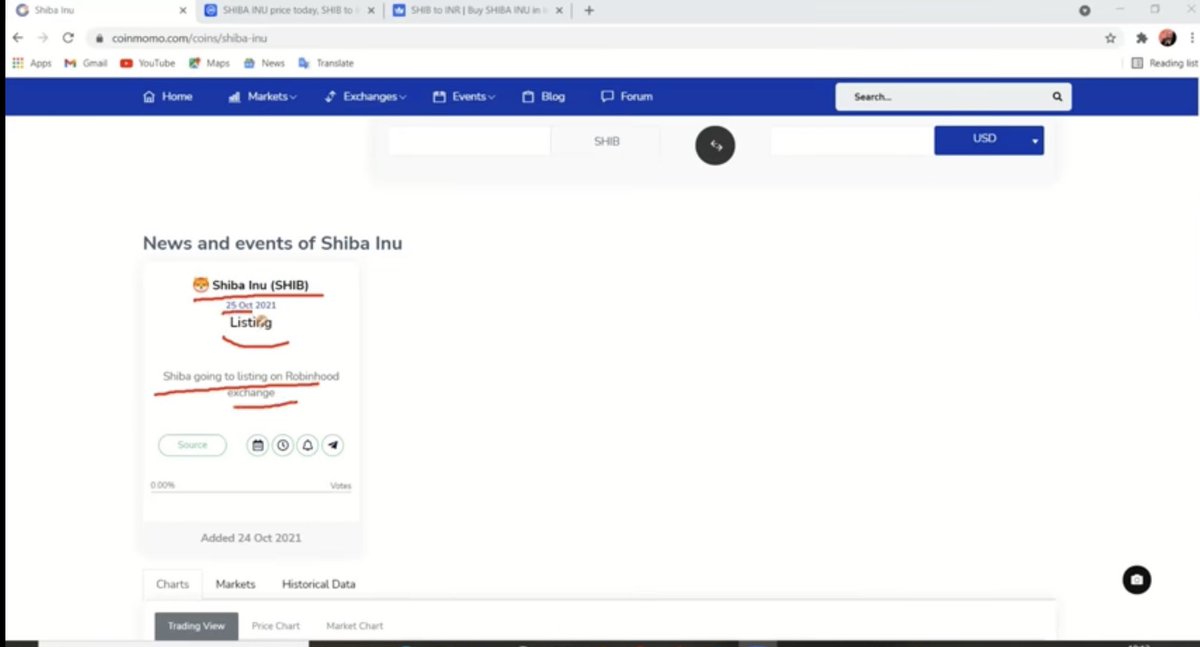Switch to the Historical Data tab

[x=318, y=584]
